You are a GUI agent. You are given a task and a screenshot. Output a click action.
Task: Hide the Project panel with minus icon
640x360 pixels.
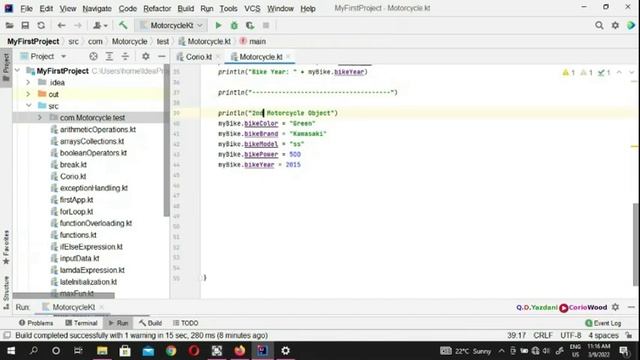(x=162, y=56)
